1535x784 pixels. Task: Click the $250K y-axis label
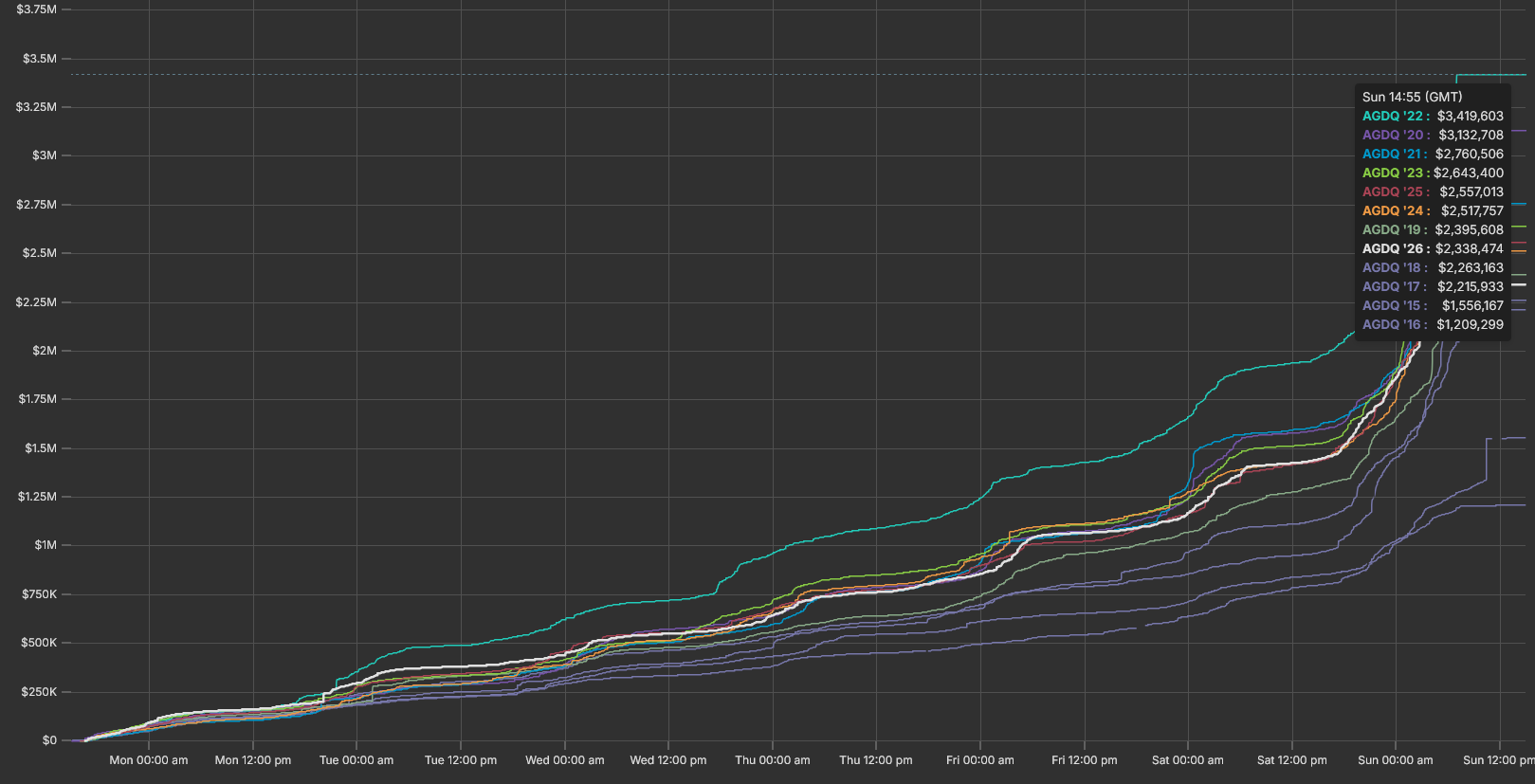click(x=39, y=692)
